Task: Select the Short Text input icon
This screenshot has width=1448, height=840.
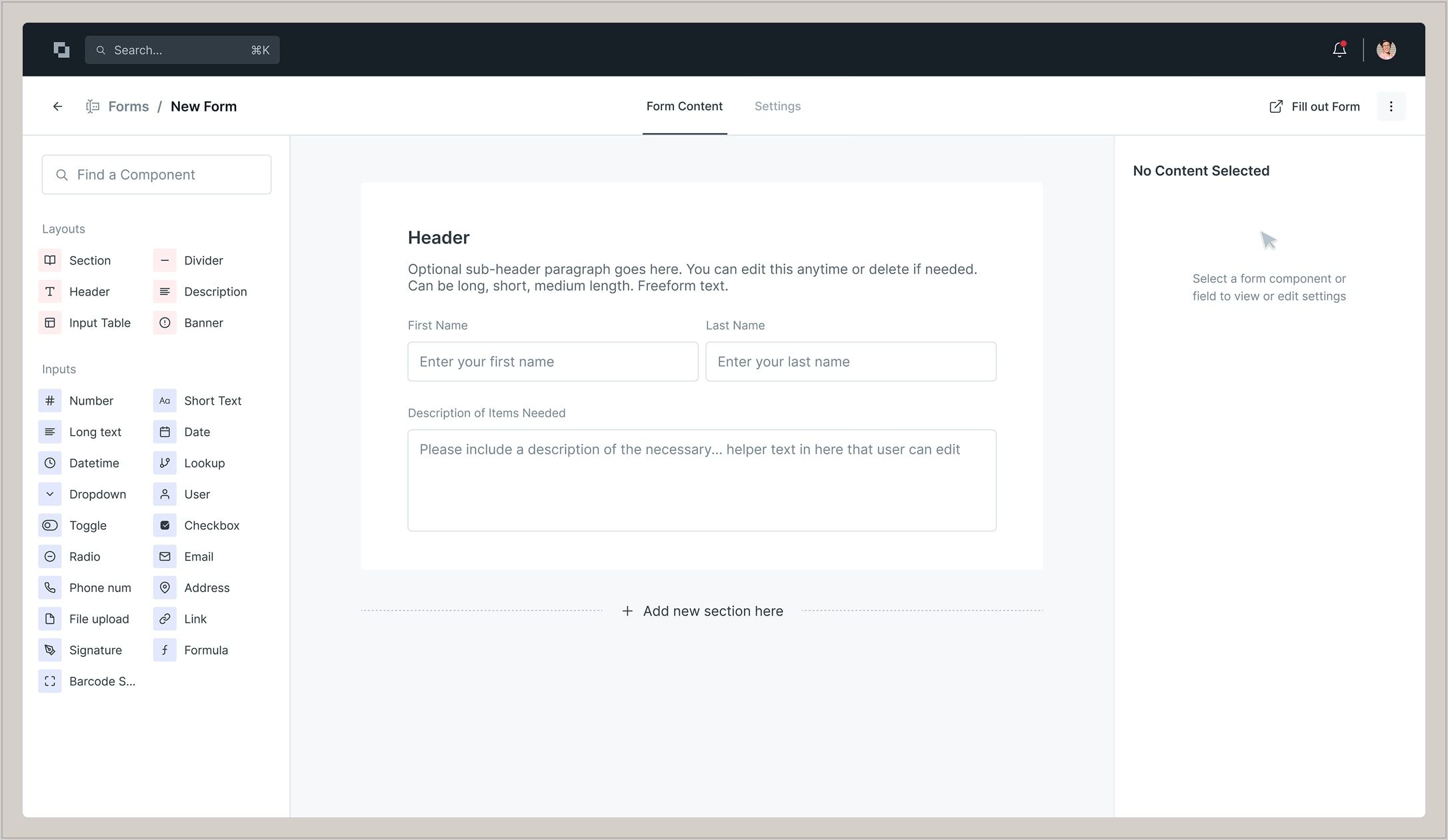Action: click(x=165, y=401)
